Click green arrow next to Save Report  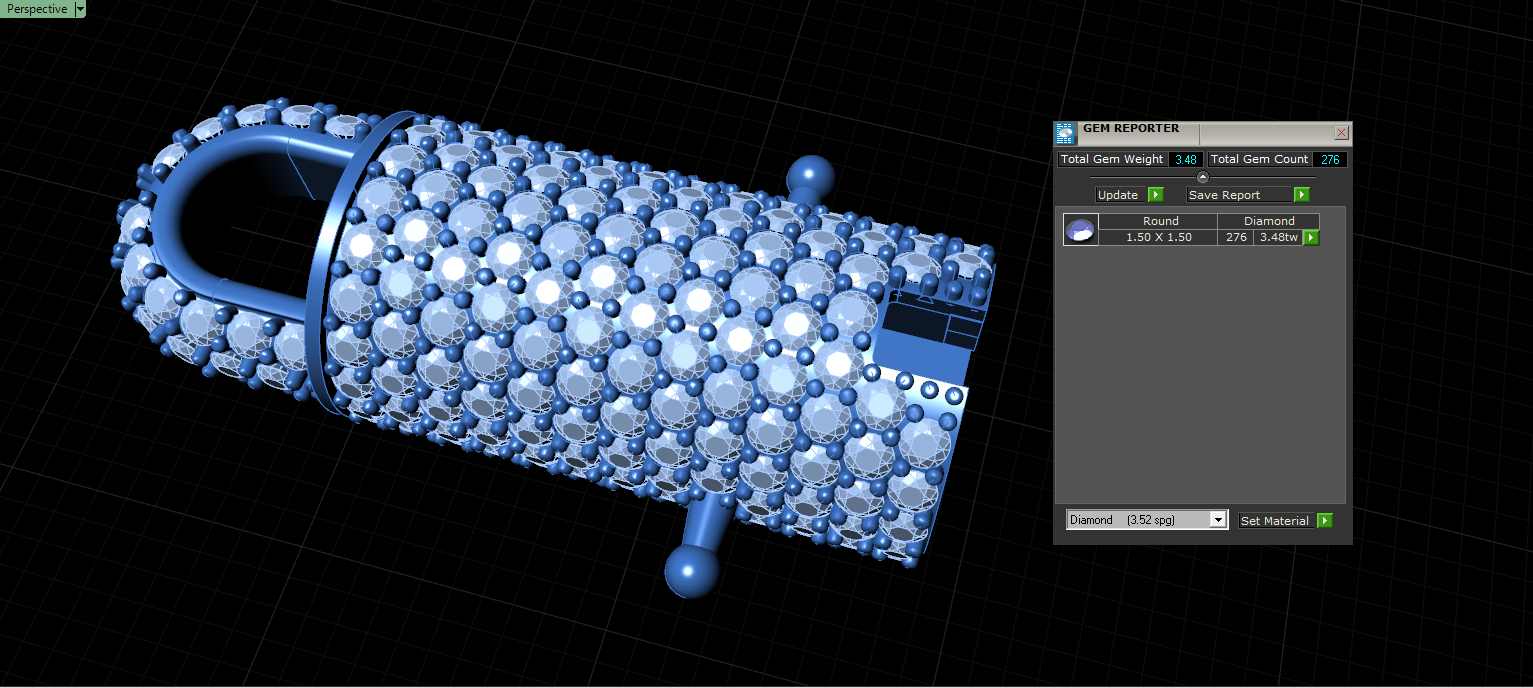pos(1301,195)
